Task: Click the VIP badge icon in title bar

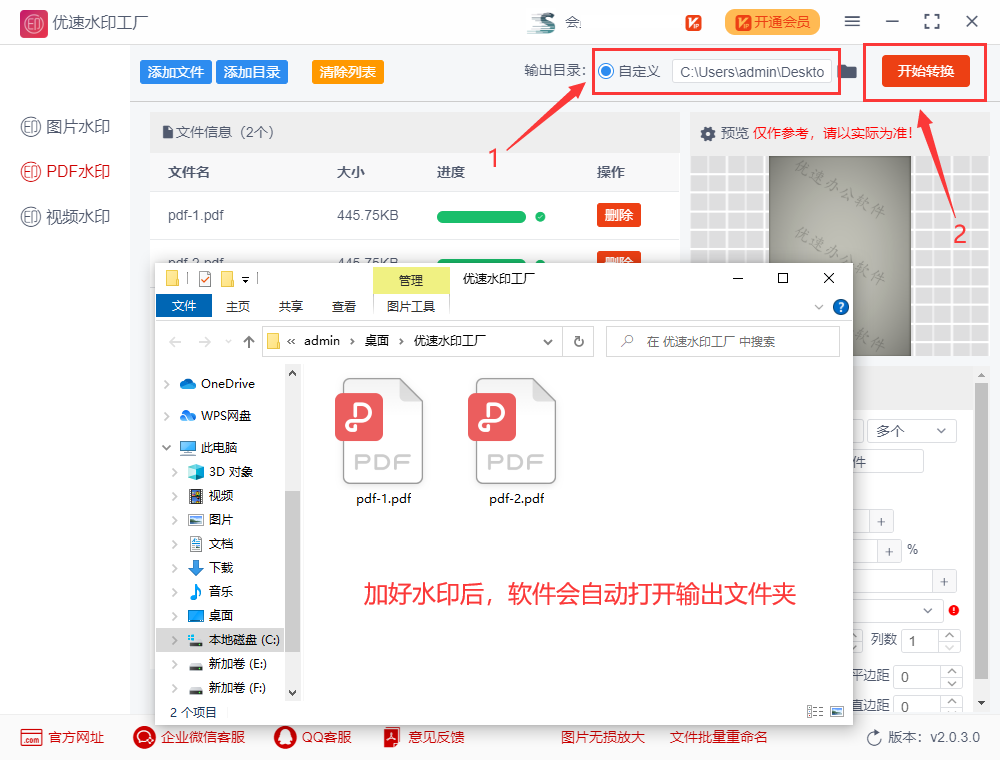Action: [x=693, y=23]
